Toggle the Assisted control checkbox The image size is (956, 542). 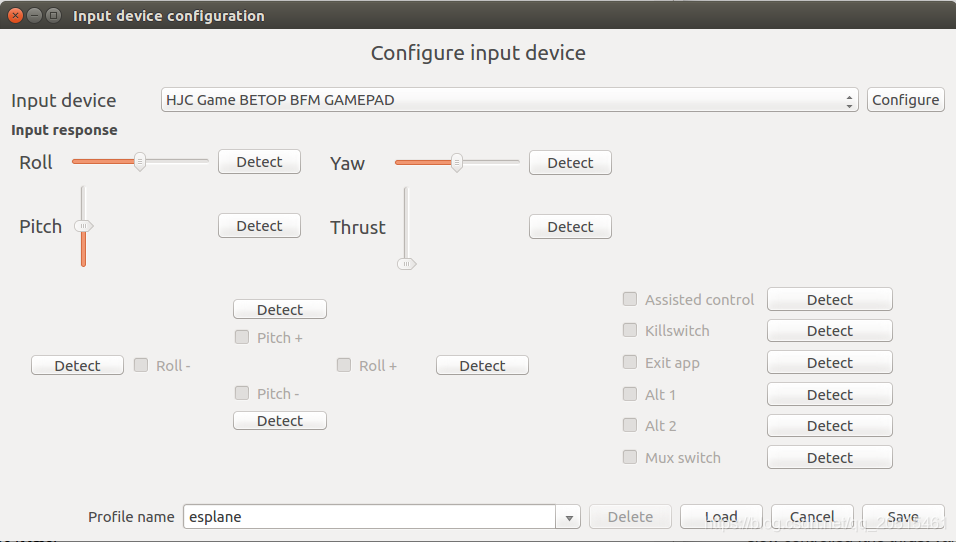pos(630,299)
